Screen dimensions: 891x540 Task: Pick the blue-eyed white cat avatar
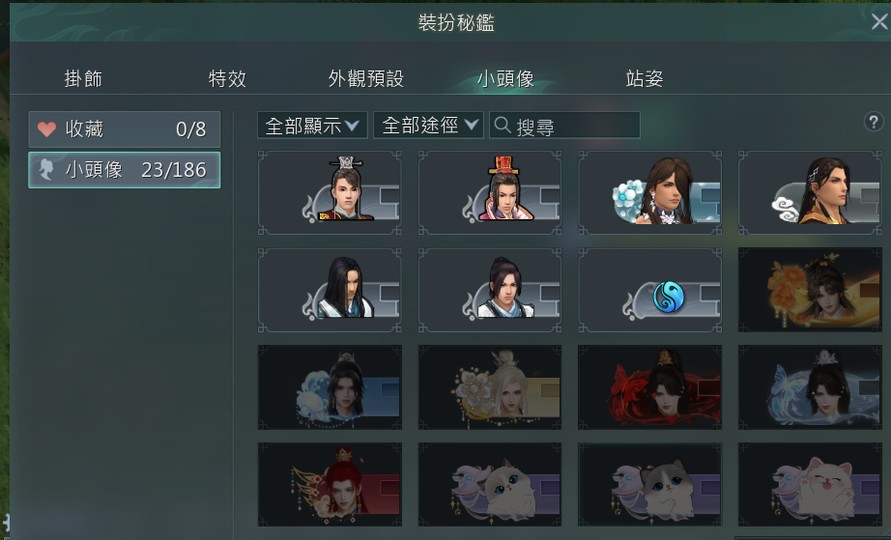tap(490, 484)
